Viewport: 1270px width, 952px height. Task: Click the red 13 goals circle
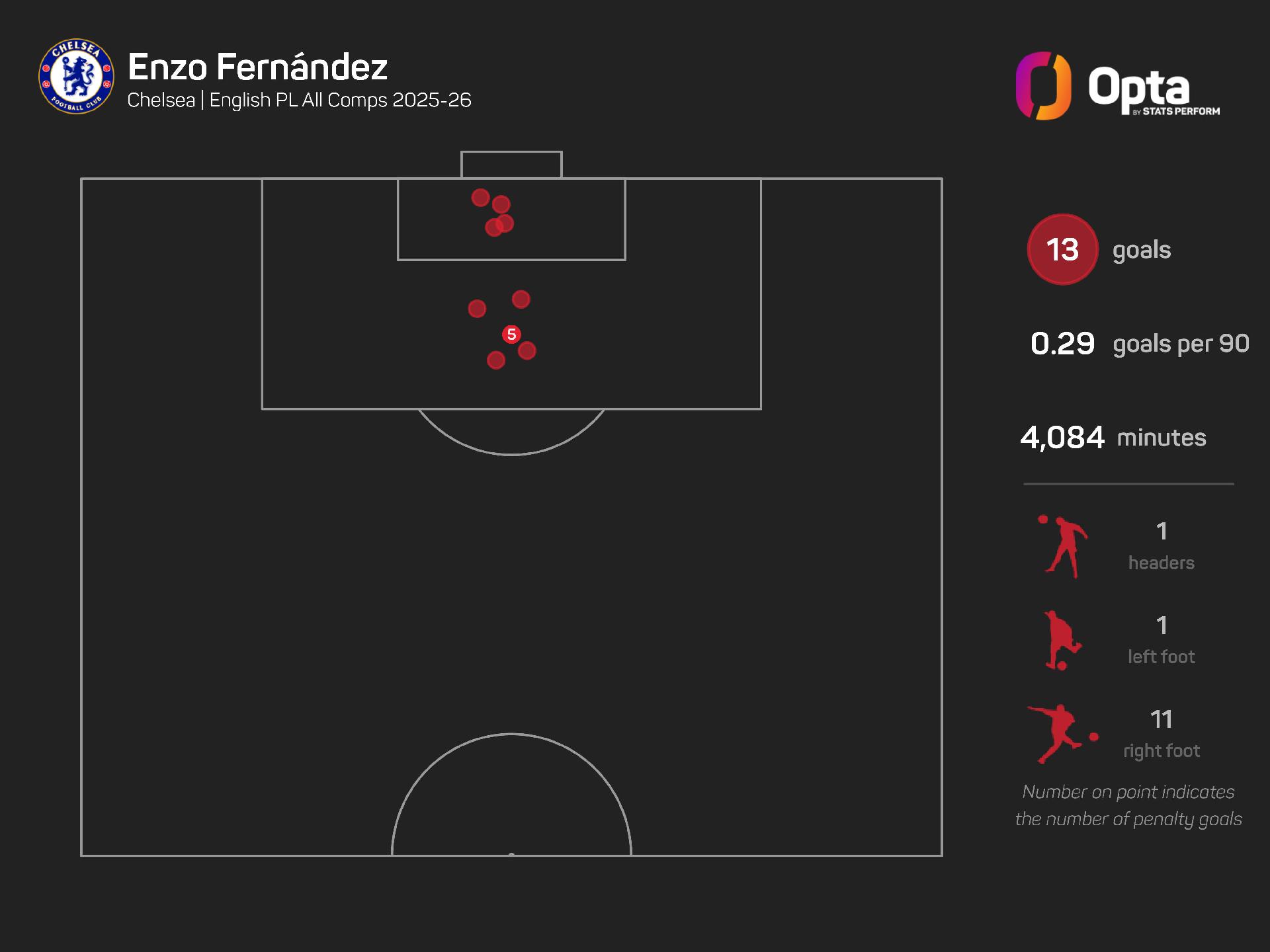[1062, 249]
